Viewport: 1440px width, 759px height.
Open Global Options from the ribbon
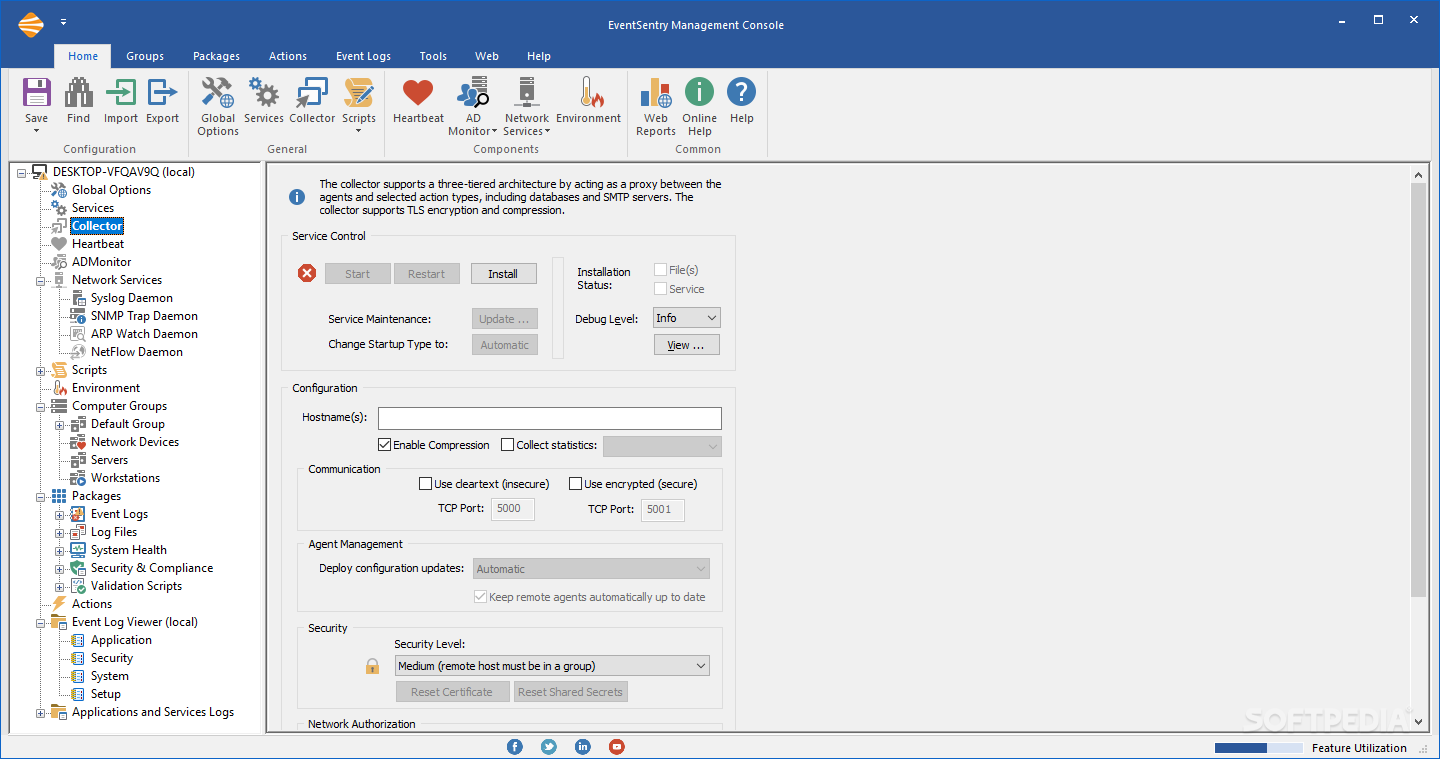[217, 93]
